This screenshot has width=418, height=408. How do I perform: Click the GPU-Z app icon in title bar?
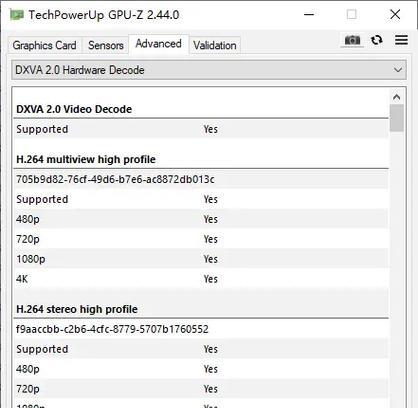click(x=17, y=15)
